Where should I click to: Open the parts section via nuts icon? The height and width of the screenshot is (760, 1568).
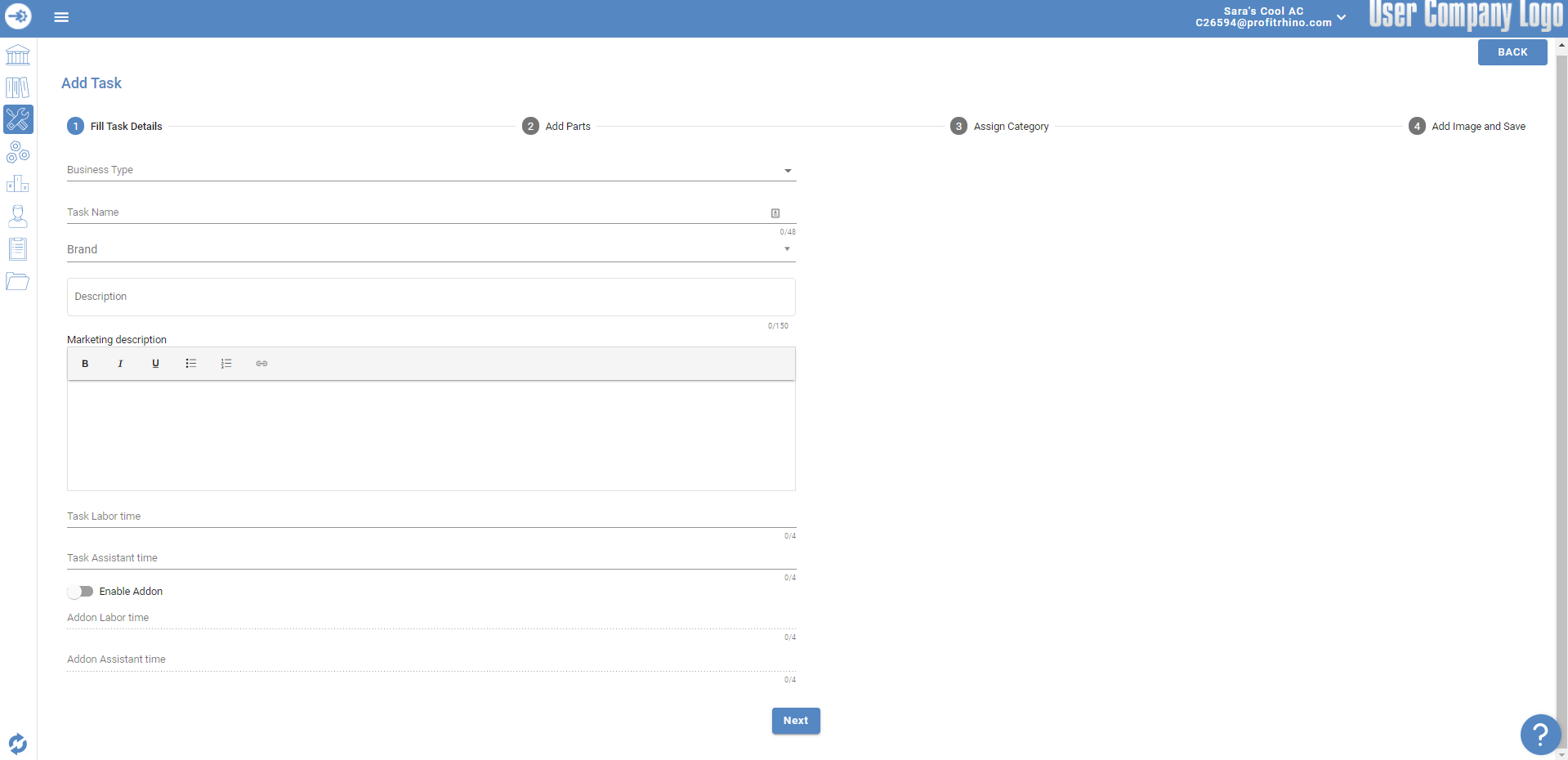click(x=17, y=152)
